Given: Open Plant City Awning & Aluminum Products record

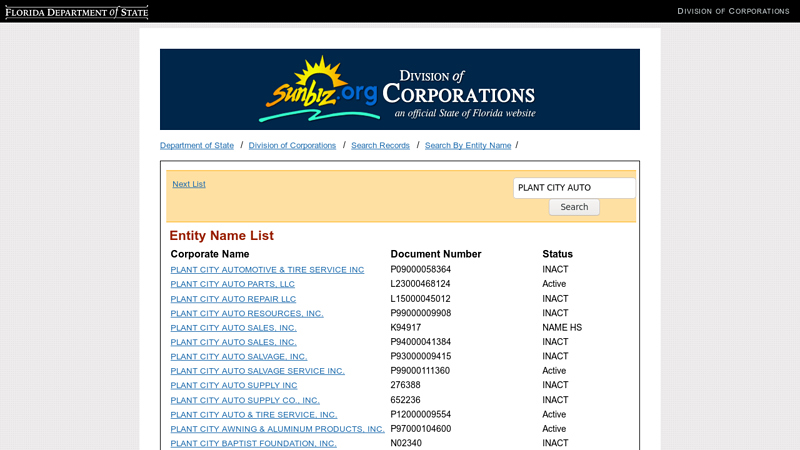Looking at the screenshot, I should point(277,429).
